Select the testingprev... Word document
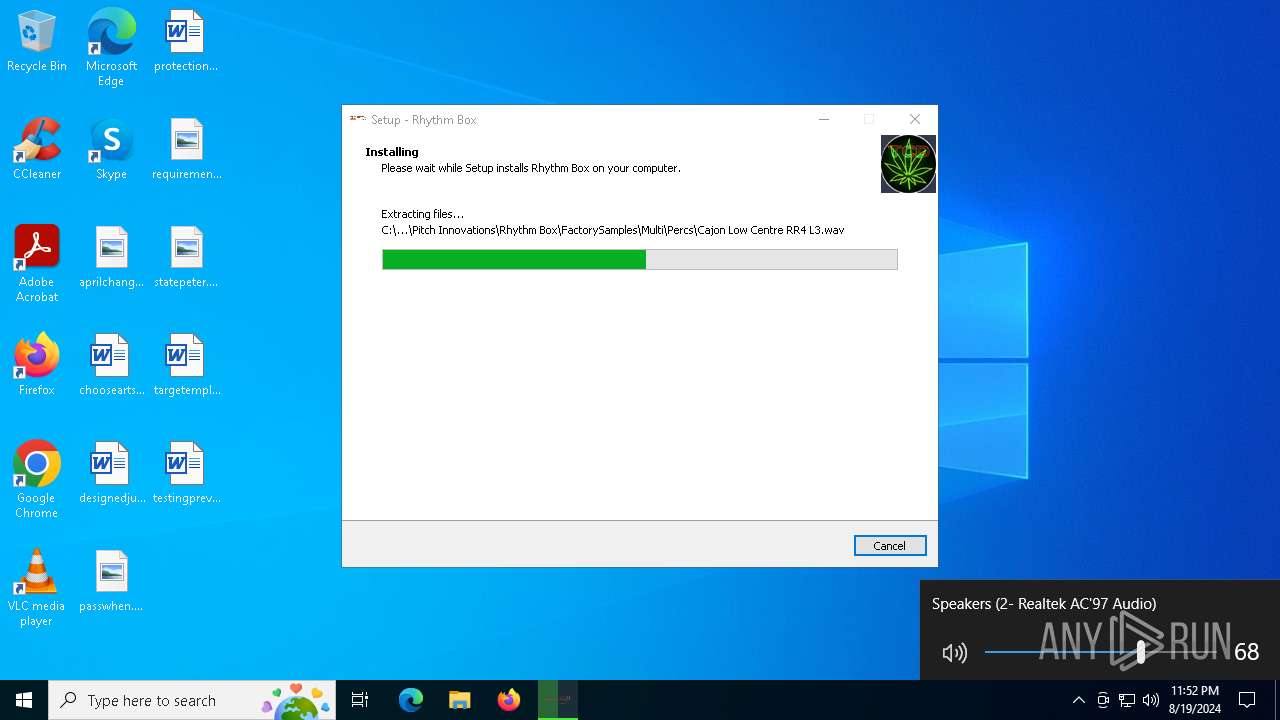Image resolution: width=1280 pixels, height=720 pixels. [186, 474]
